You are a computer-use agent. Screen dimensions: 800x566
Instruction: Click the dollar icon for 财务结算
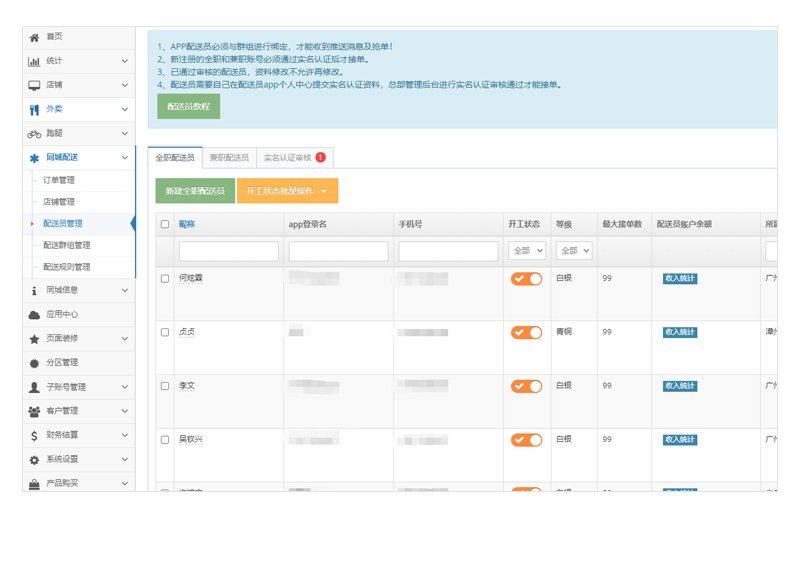[x=34, y=435]
